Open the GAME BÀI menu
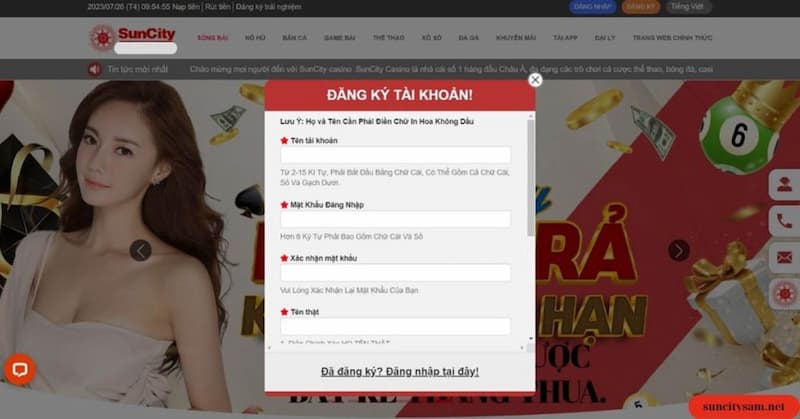 [x=339, y=38]
